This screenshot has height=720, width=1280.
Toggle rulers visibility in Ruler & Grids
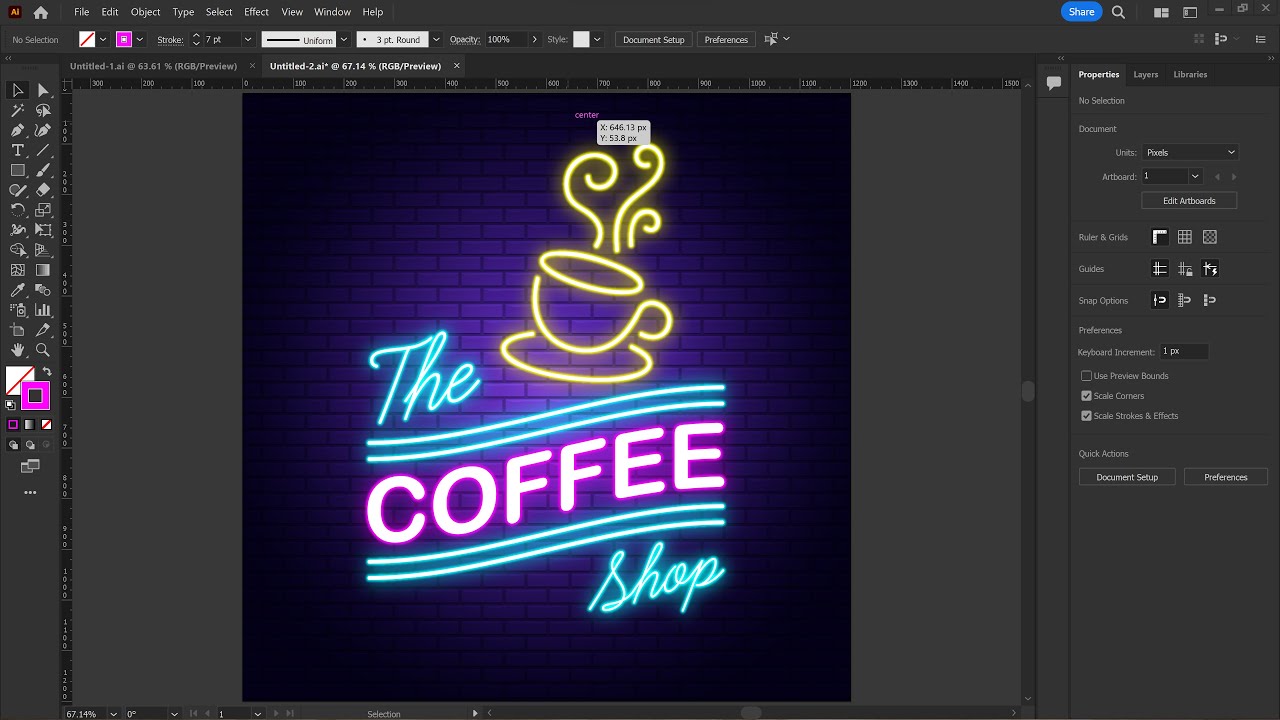[x=1160, y=237]
